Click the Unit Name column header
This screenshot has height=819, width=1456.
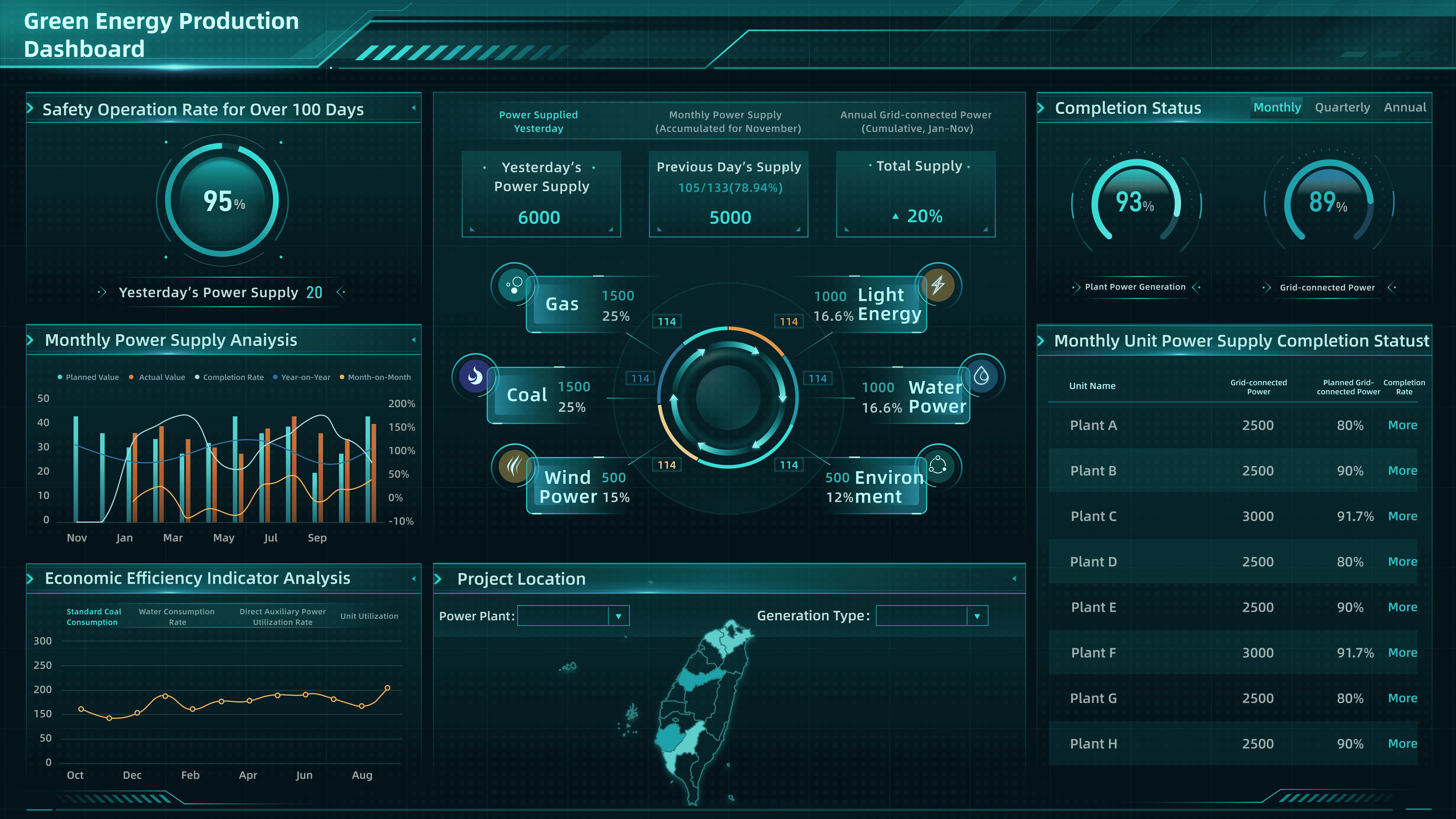tap(1092, 386)
